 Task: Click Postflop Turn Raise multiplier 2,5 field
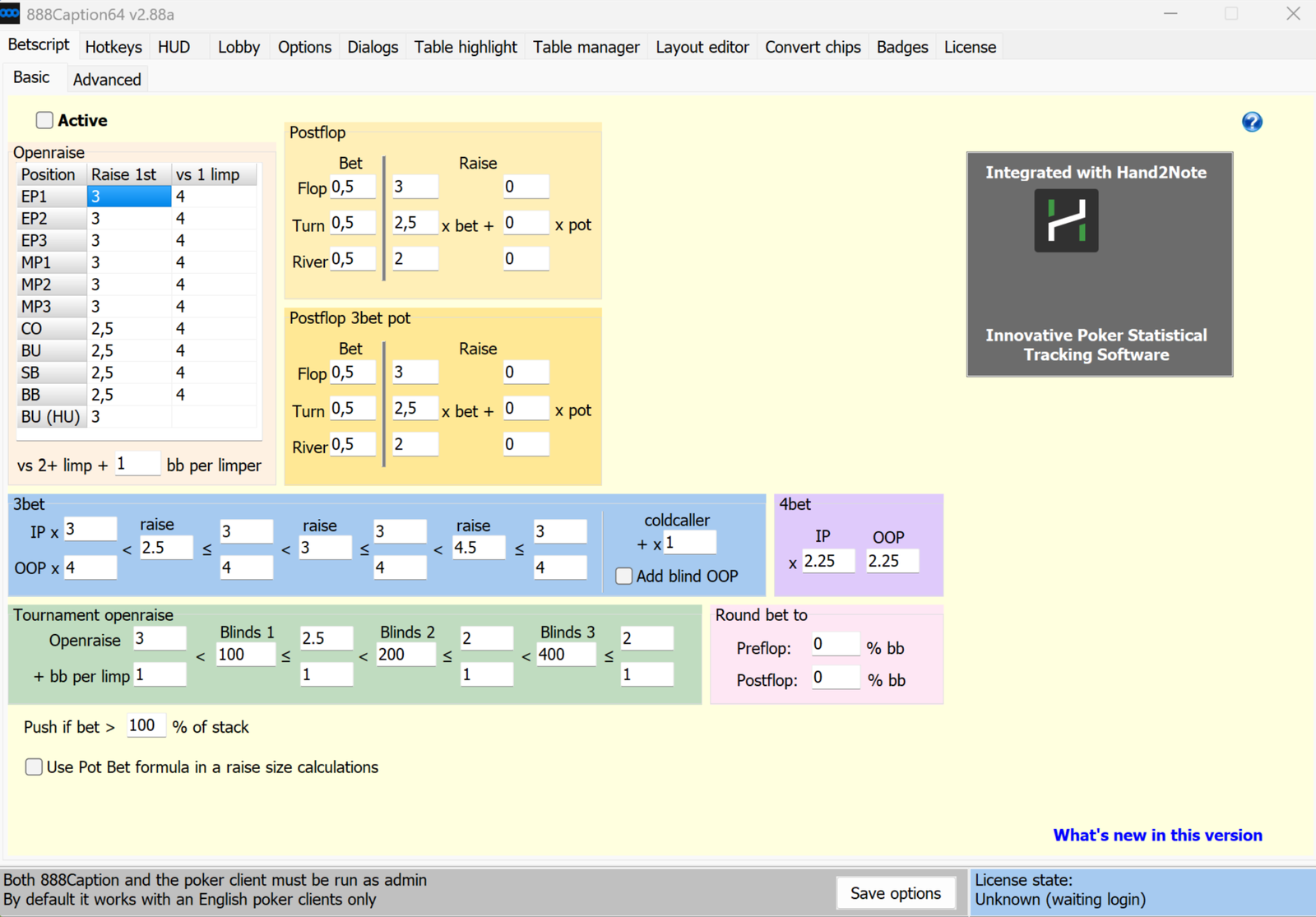tap(415, 223)
